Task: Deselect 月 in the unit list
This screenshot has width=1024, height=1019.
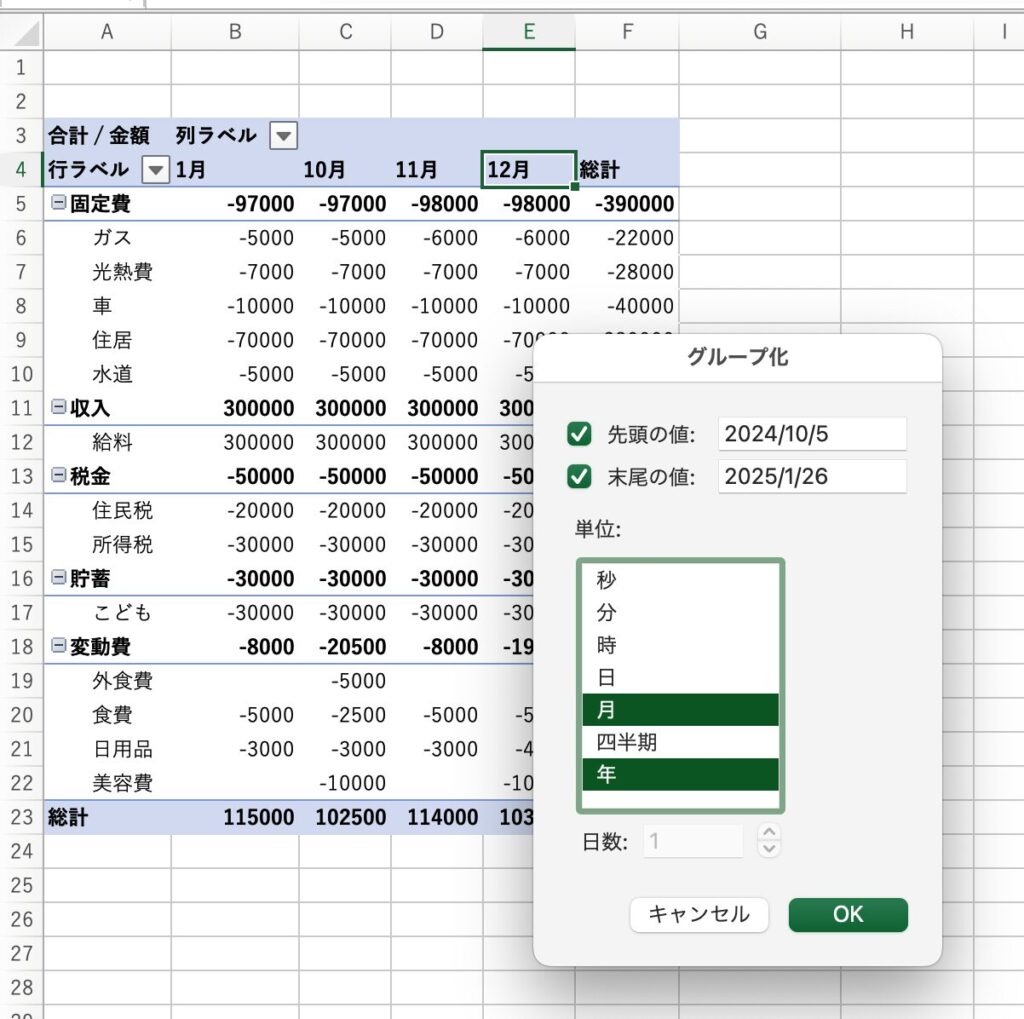Action: 680,710
